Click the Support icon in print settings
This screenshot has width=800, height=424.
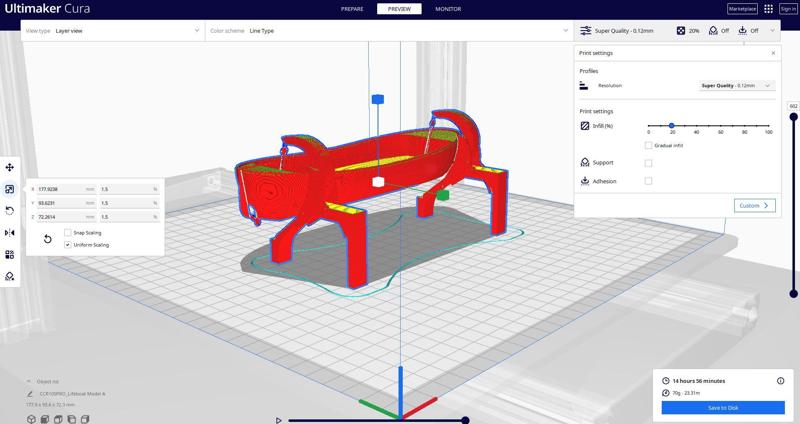[585, 162]
